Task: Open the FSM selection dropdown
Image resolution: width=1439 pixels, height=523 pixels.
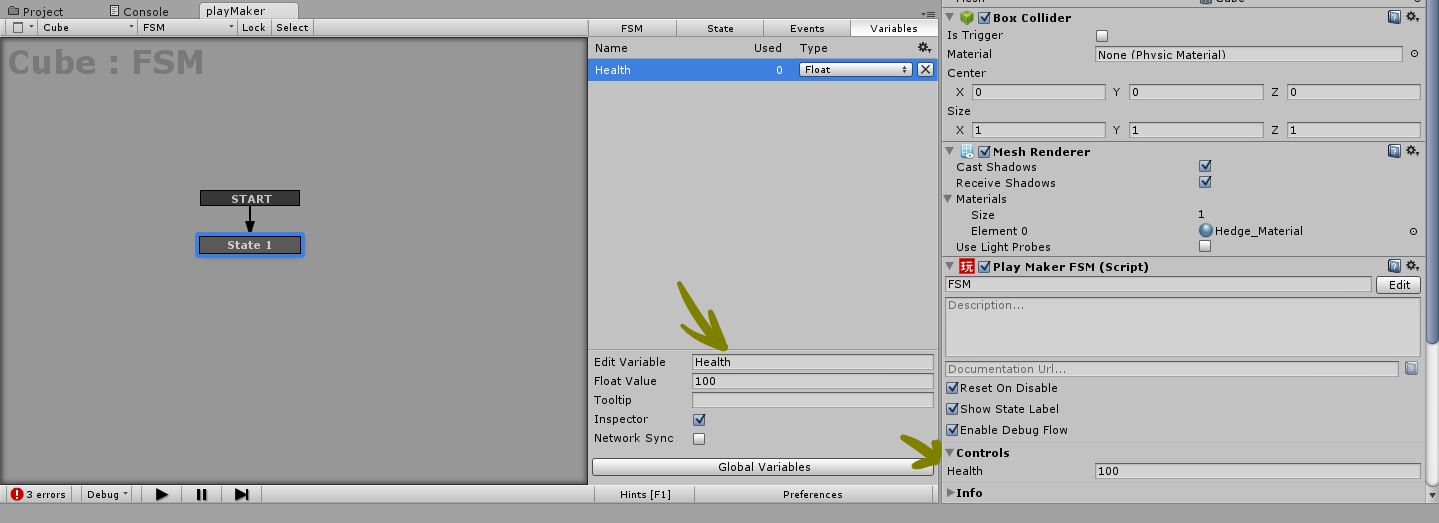Action: click(x=188, y=27)
